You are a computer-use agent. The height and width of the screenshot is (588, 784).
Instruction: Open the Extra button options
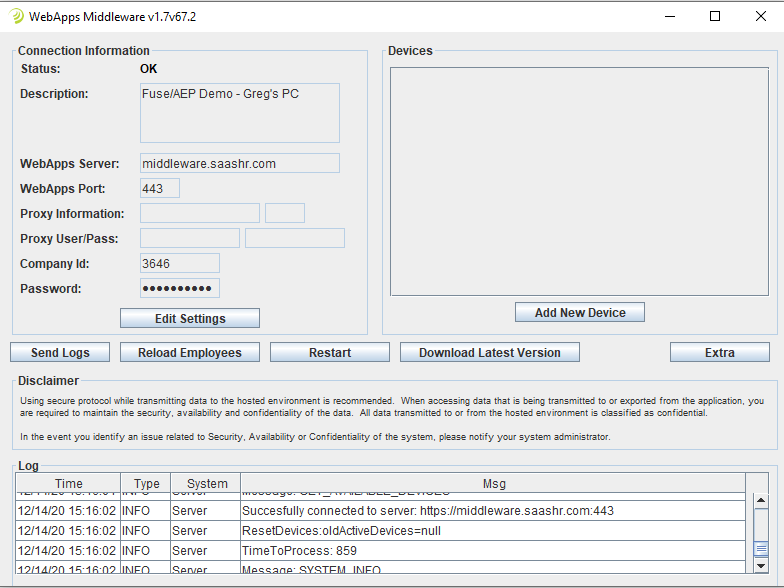pyautogui.click(x=719, y=352)
